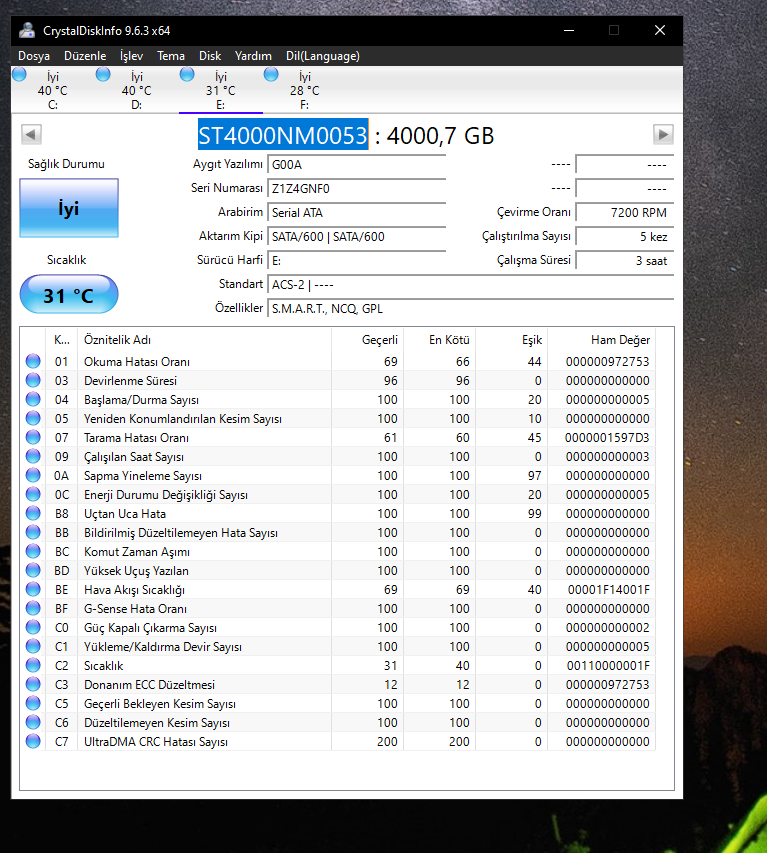
Task: Open the Dosya menu
Action: click(34, 56)
